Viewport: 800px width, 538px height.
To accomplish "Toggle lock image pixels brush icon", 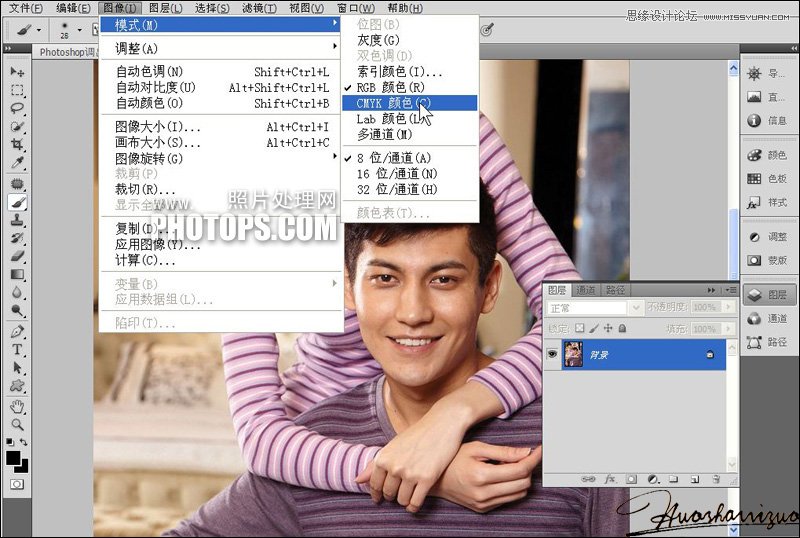I will point(594,328).
